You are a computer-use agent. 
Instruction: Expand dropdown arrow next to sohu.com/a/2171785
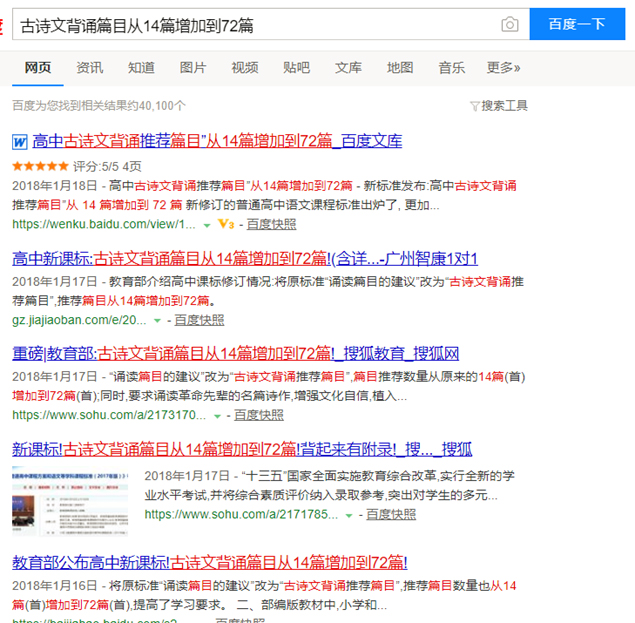pos(349,516)
